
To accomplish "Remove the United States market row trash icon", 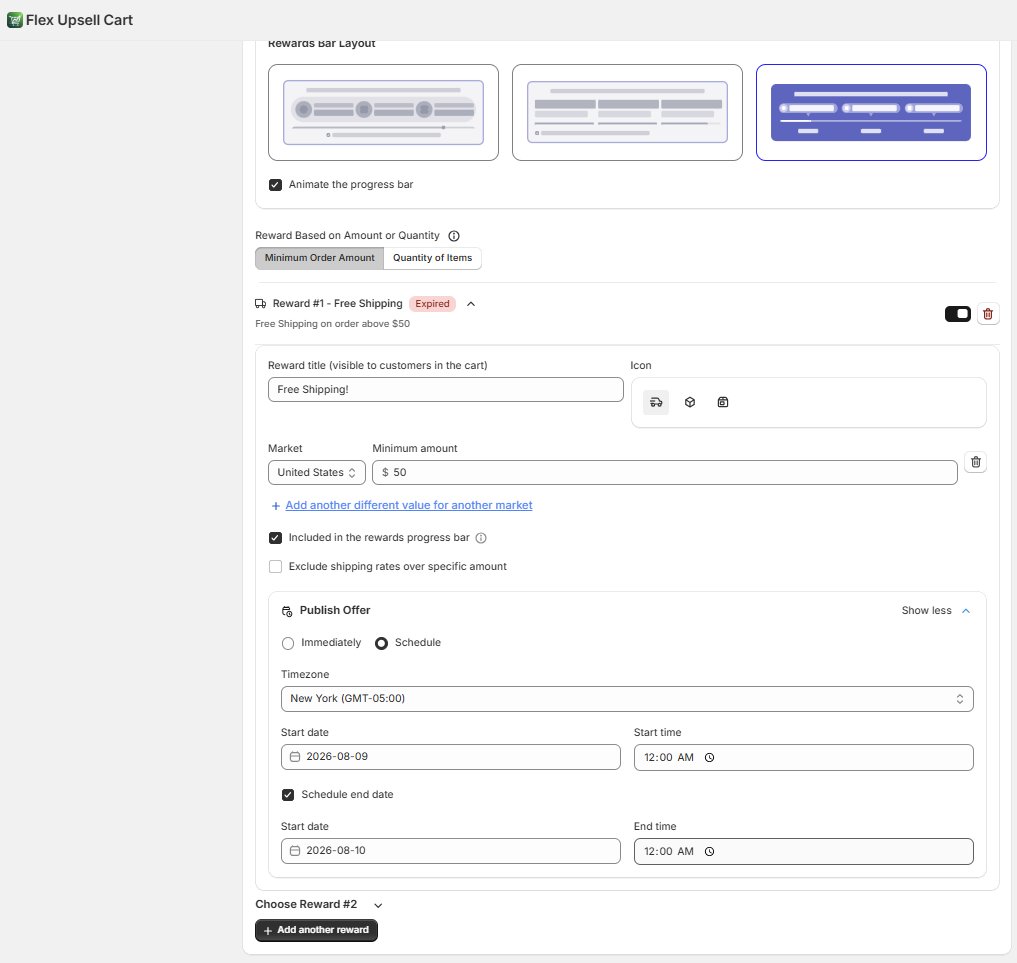I will point(975,462).
